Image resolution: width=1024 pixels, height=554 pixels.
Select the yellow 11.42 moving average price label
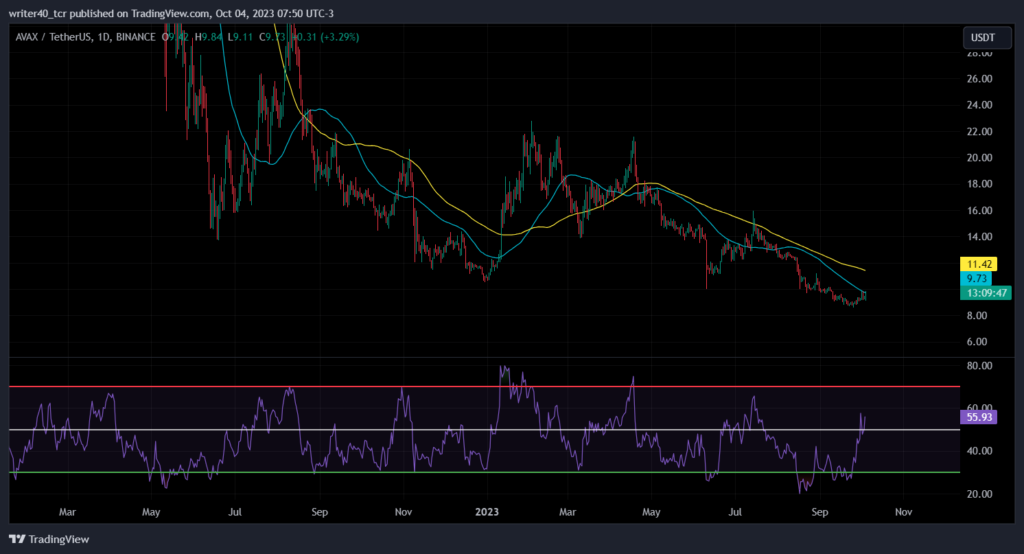[978, 264]
